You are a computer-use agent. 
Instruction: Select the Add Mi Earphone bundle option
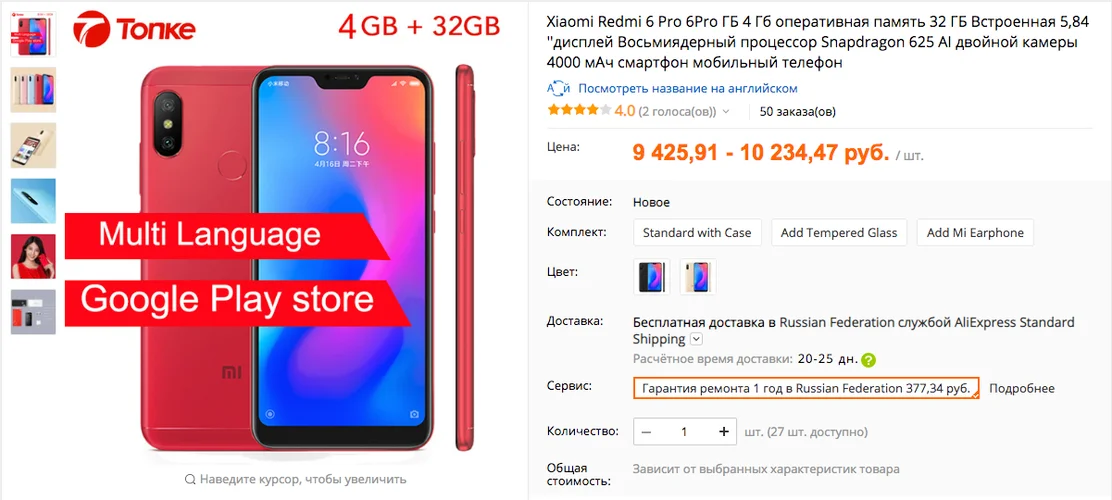975,233
